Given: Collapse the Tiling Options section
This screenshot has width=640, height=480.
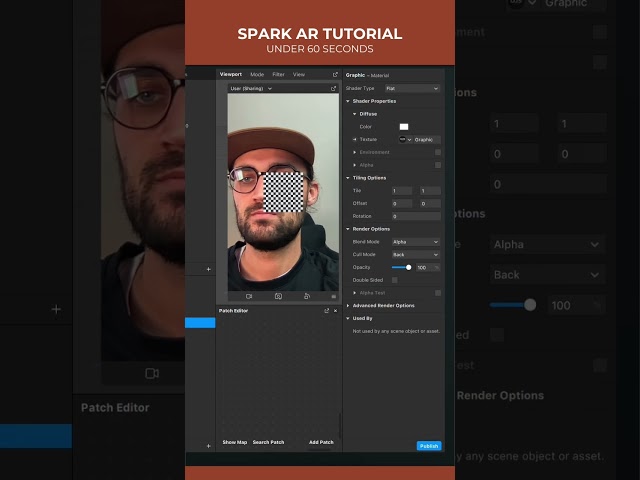Looking at the screenshot, I should (348, 178).
